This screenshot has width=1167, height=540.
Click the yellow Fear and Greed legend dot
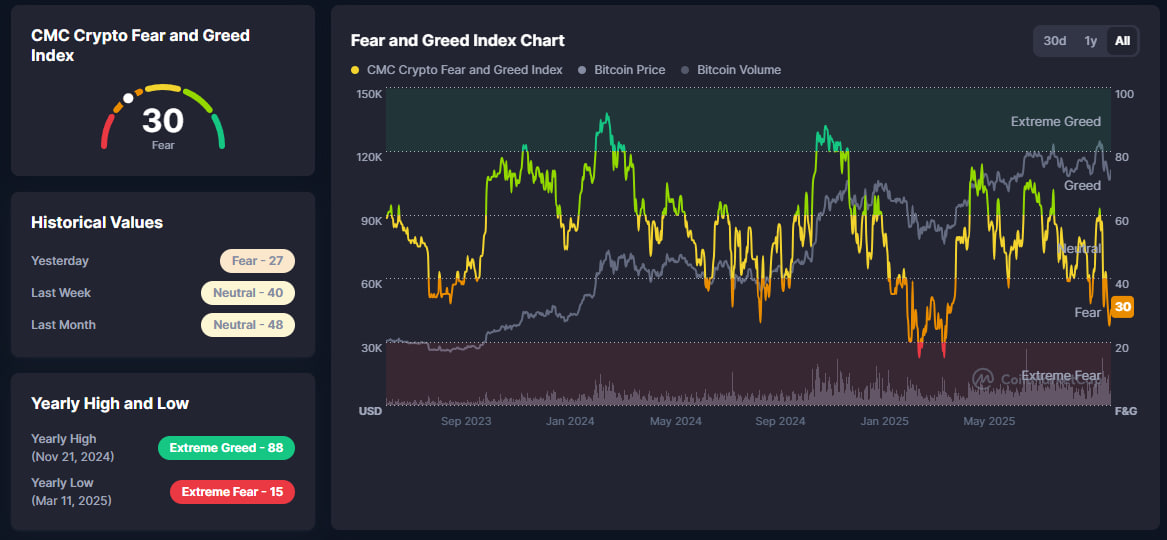[356, 70]
